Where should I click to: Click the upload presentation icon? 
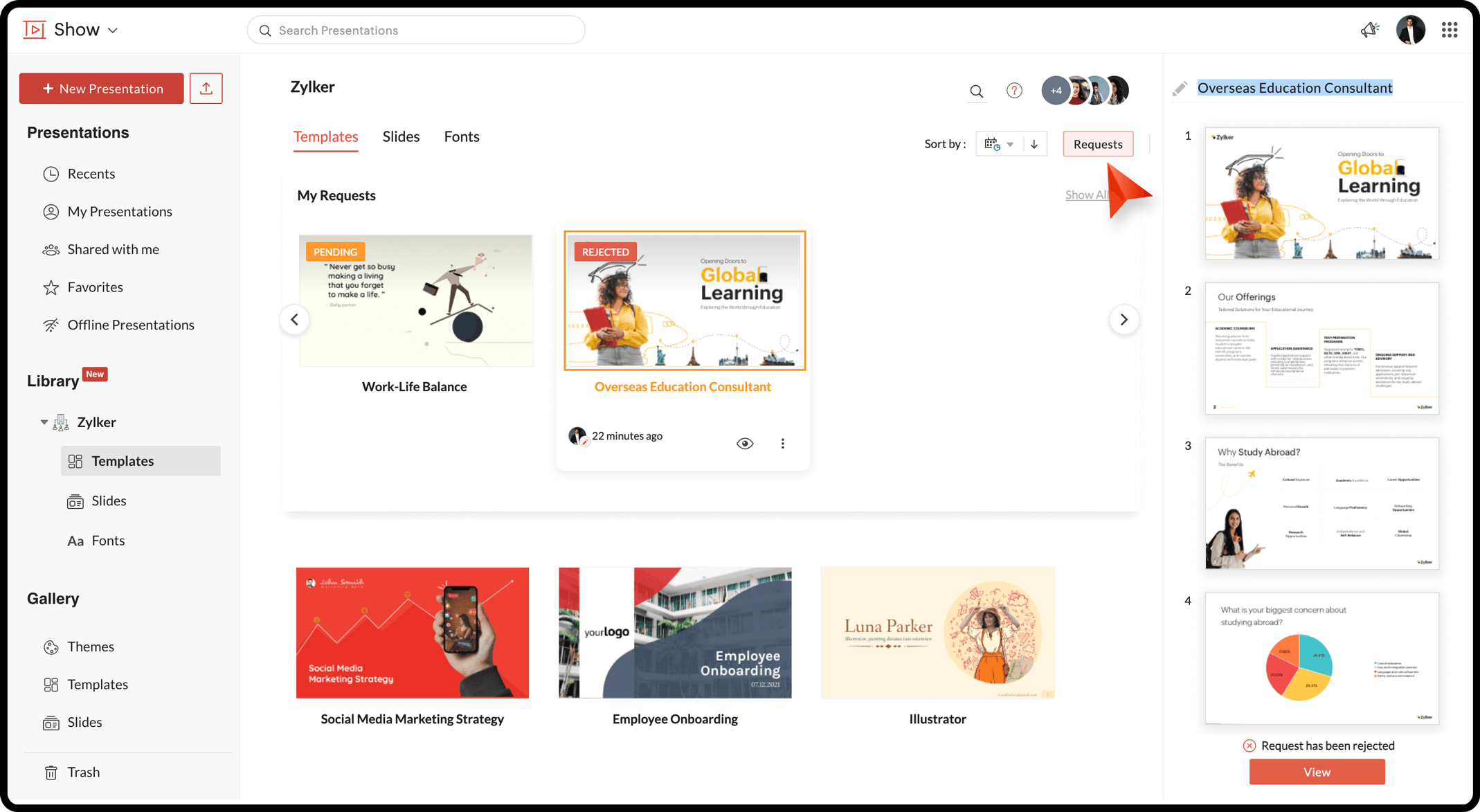[206, 89]
